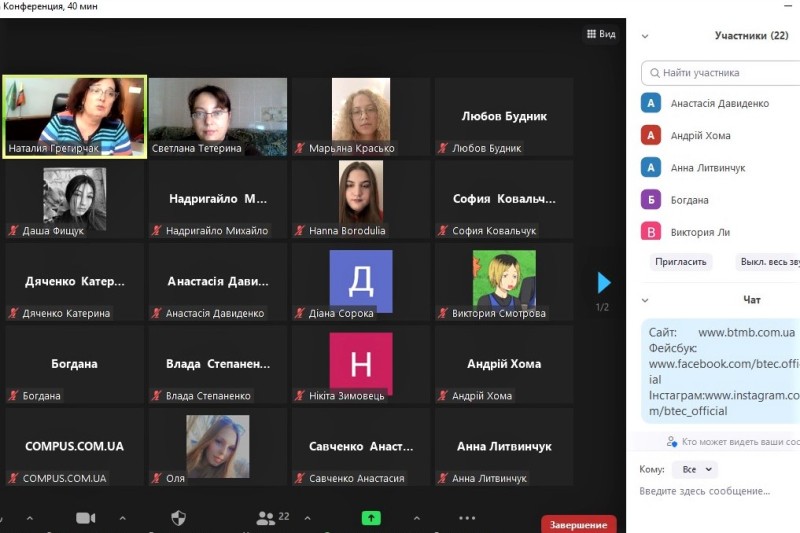This screenshot has width=800, height=533.
Task: Click muted mic icon on Любов Будник tile
Action: (443, 148)
